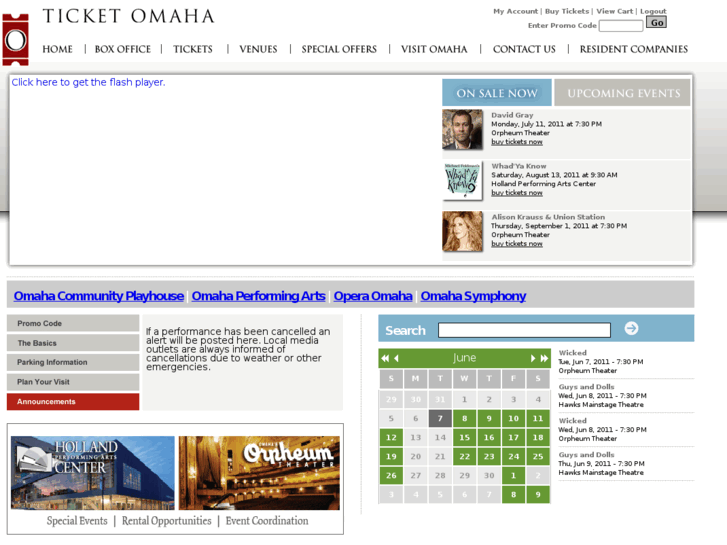Click the Go promo code button
The height and width of the screenshot is (545, 727).
657,22
